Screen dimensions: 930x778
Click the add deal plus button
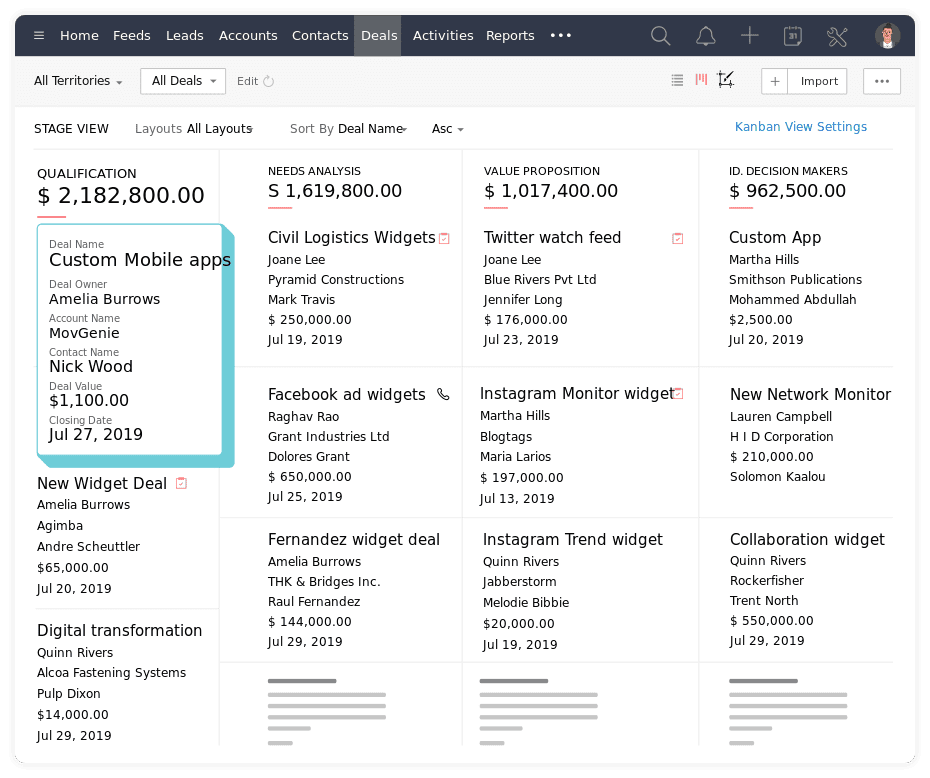click(x=775, y=81)
